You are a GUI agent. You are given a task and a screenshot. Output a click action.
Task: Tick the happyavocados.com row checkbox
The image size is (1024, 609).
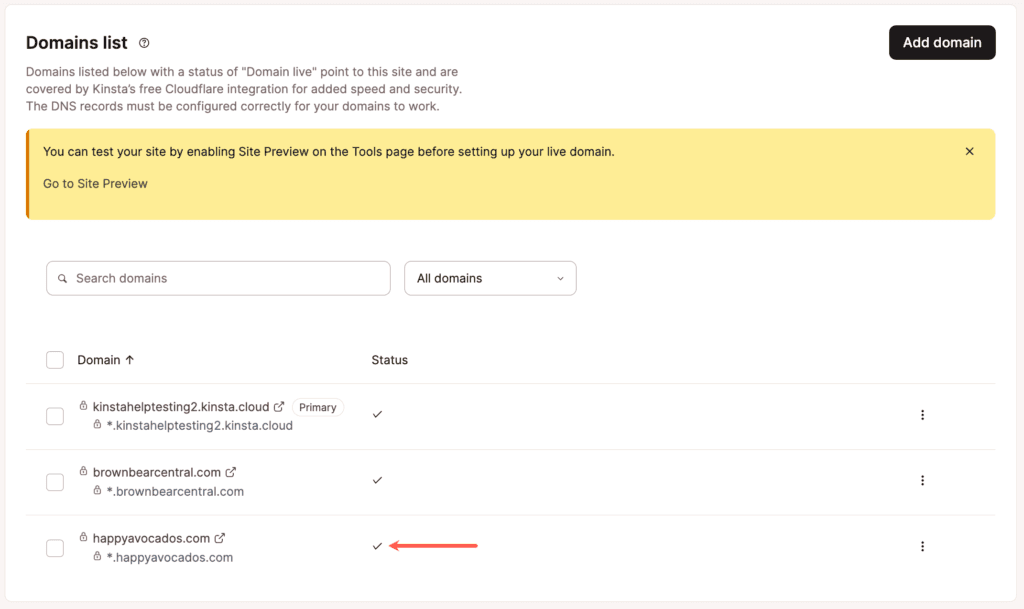coord(55,548)
